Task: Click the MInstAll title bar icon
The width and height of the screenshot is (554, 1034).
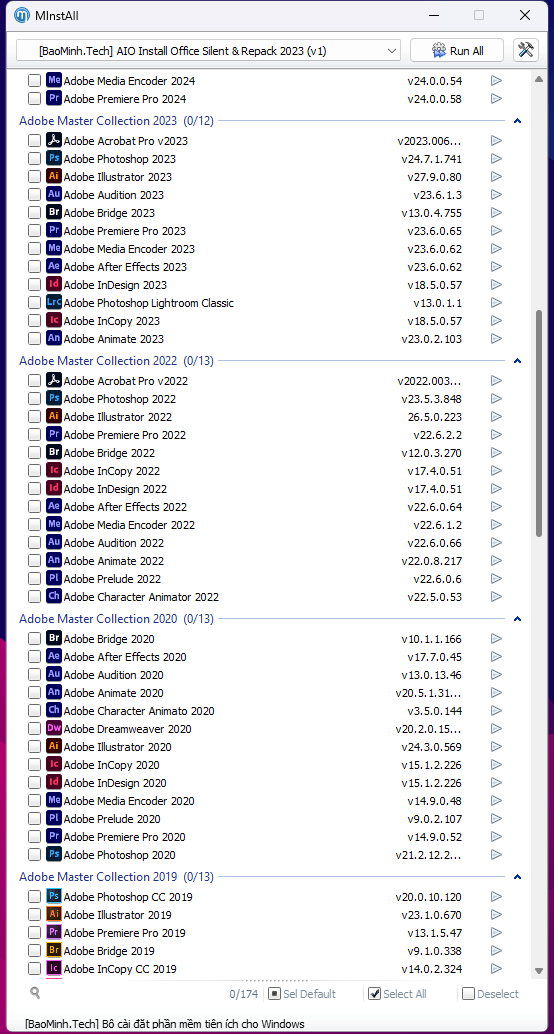Action: pos(22,15)
